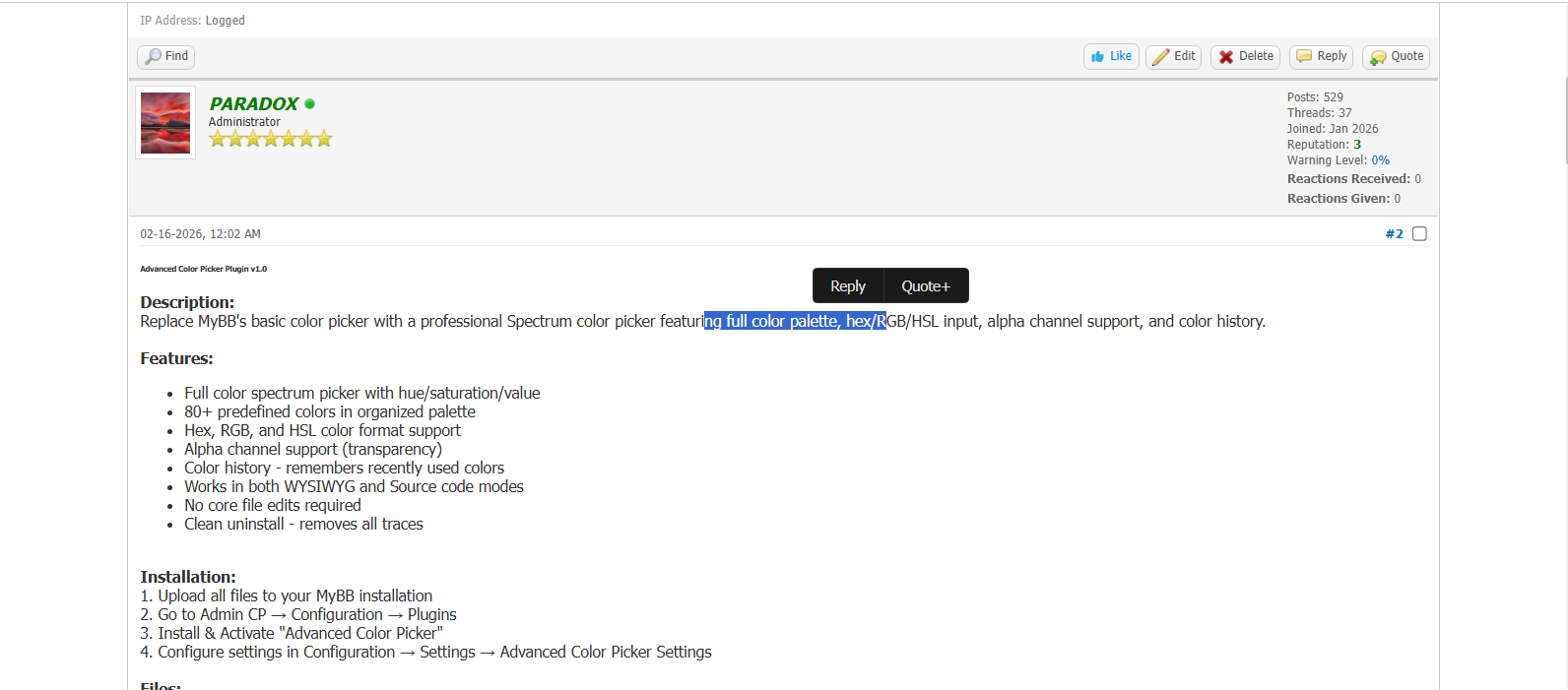Click the PARADOX sunset avatar image

click(165, 123)
